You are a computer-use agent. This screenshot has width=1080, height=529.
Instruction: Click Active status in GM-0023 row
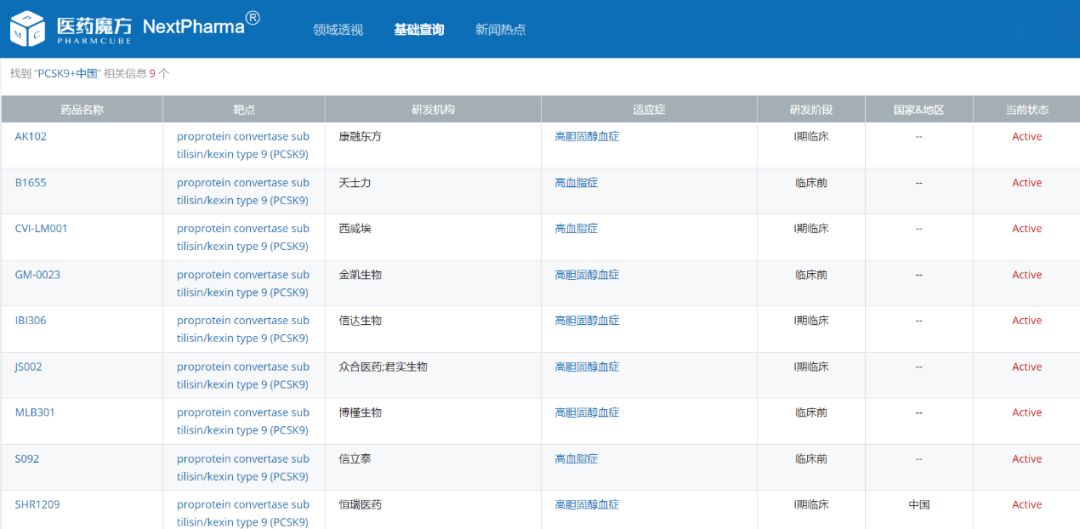(1026, 274)
